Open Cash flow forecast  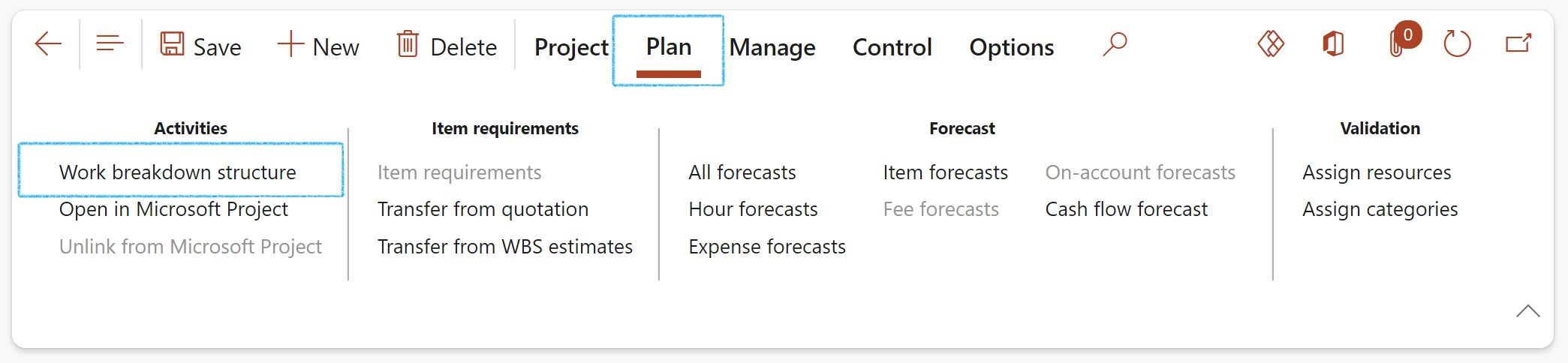click(x=1126, y=209)
